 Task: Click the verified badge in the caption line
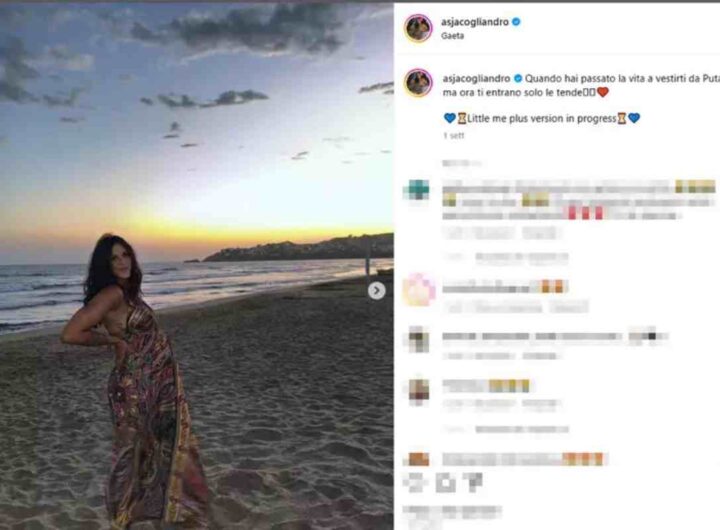(518, 79)
